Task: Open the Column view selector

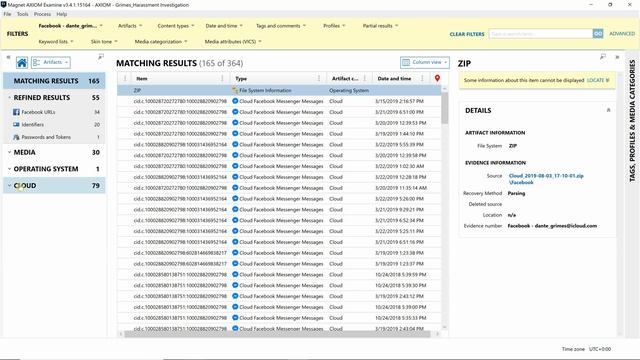Action: 425,62
